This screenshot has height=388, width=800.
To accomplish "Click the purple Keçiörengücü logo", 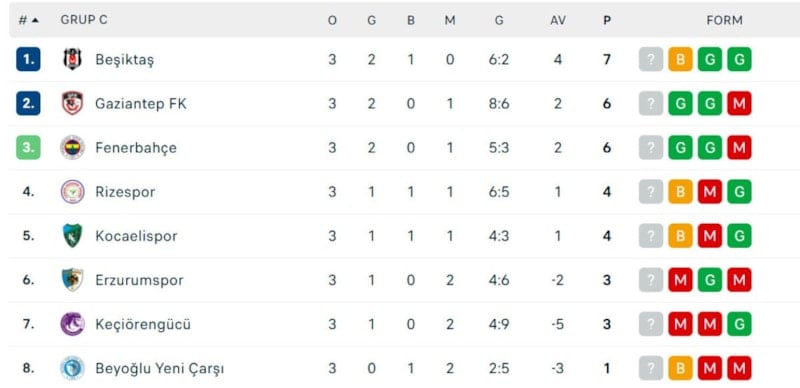I will click(72, 324).
